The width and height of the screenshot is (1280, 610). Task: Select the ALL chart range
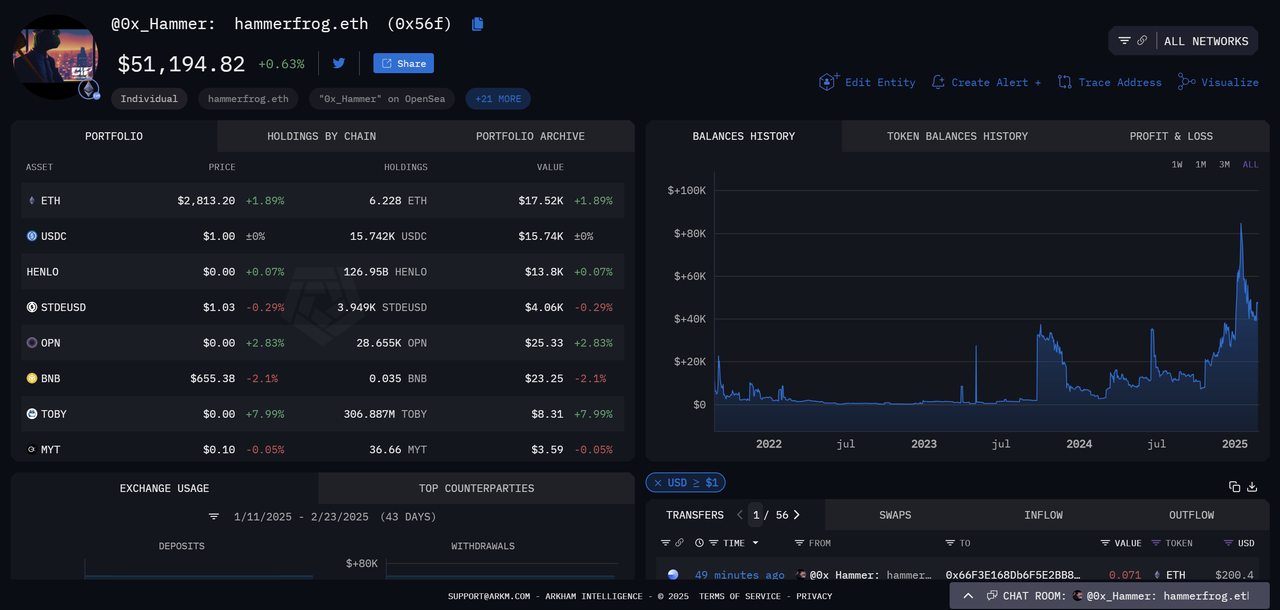coord(1251,164)
